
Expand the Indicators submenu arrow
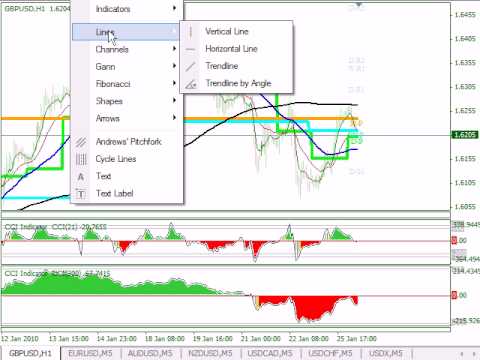pyautogui.click(x=174, y=8)
